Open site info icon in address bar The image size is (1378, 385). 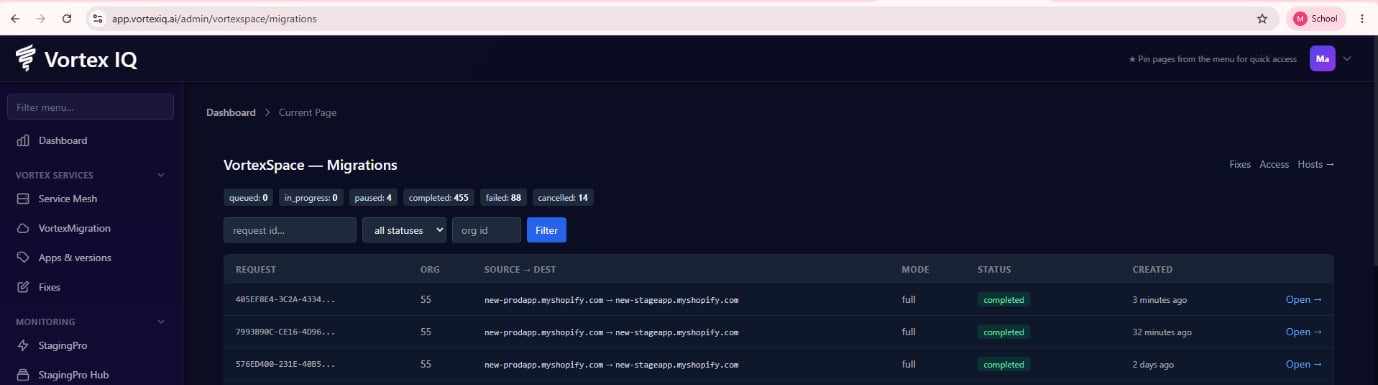point(97,18)
